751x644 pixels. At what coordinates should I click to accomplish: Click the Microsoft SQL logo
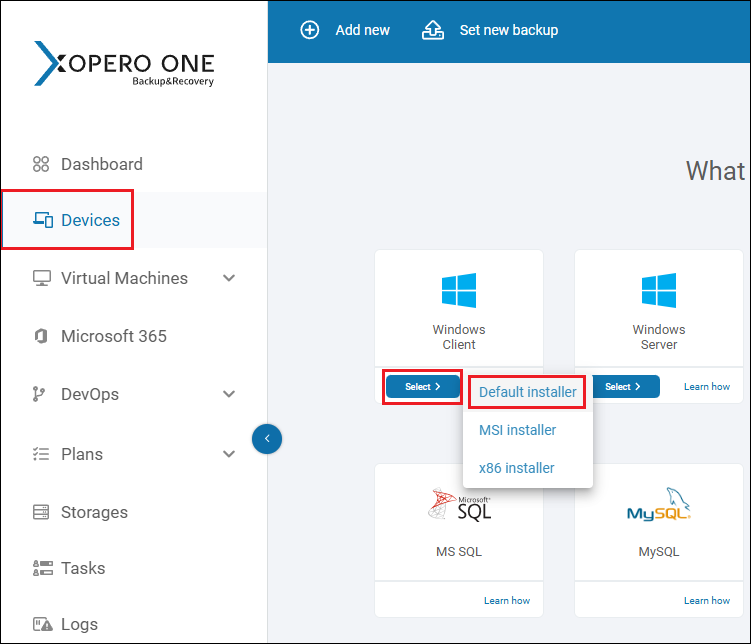[x=459, y=504]
